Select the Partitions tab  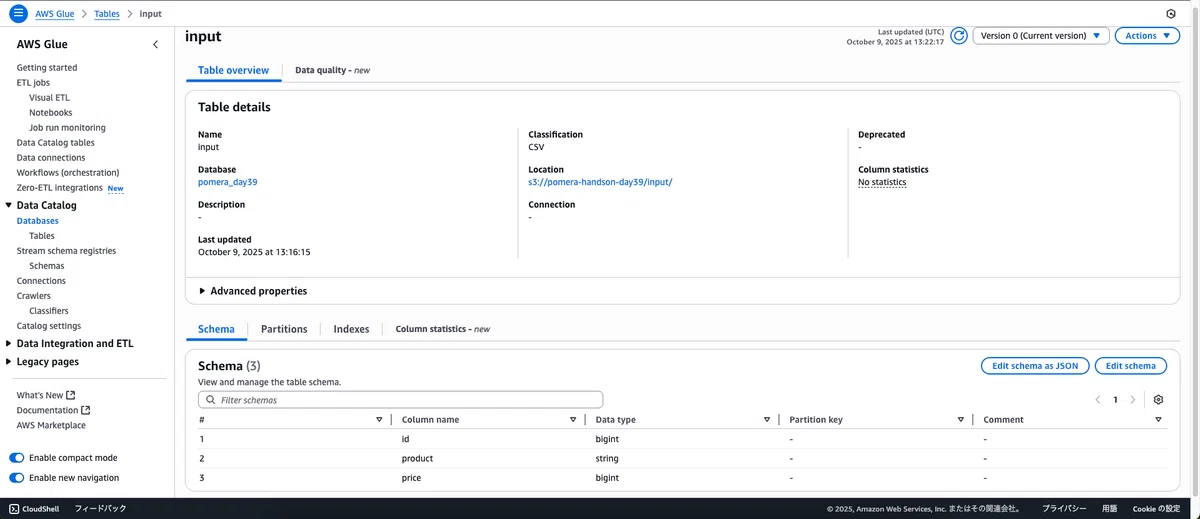click(284, 329)
